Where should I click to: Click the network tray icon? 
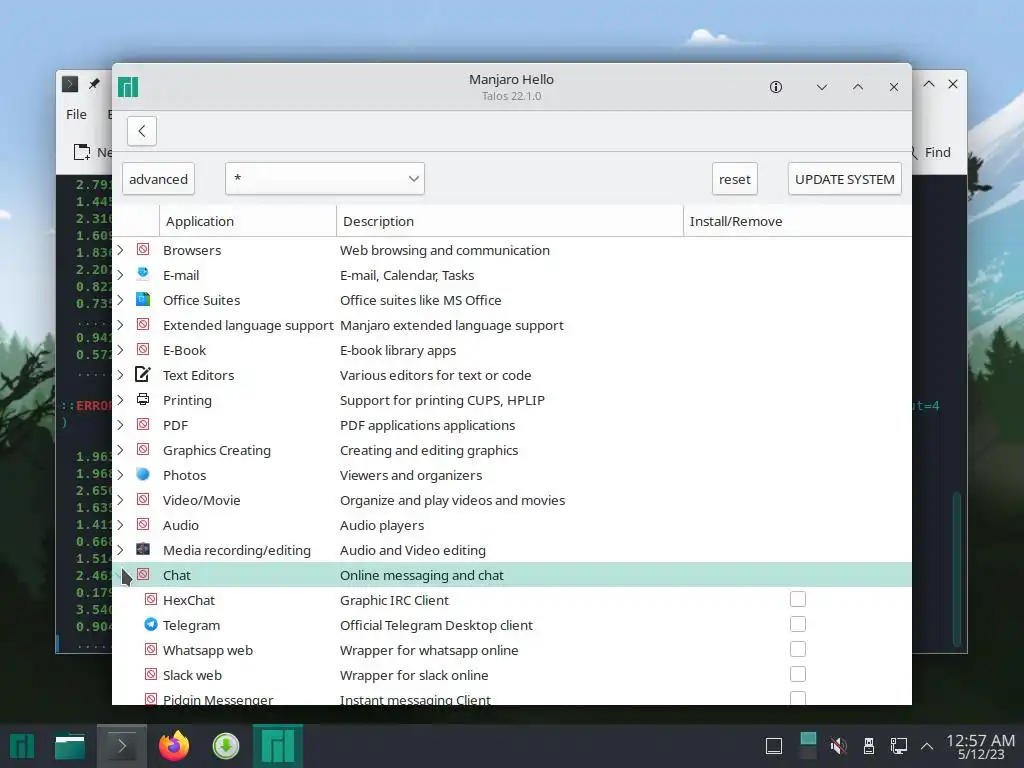[x=899, y=745]
